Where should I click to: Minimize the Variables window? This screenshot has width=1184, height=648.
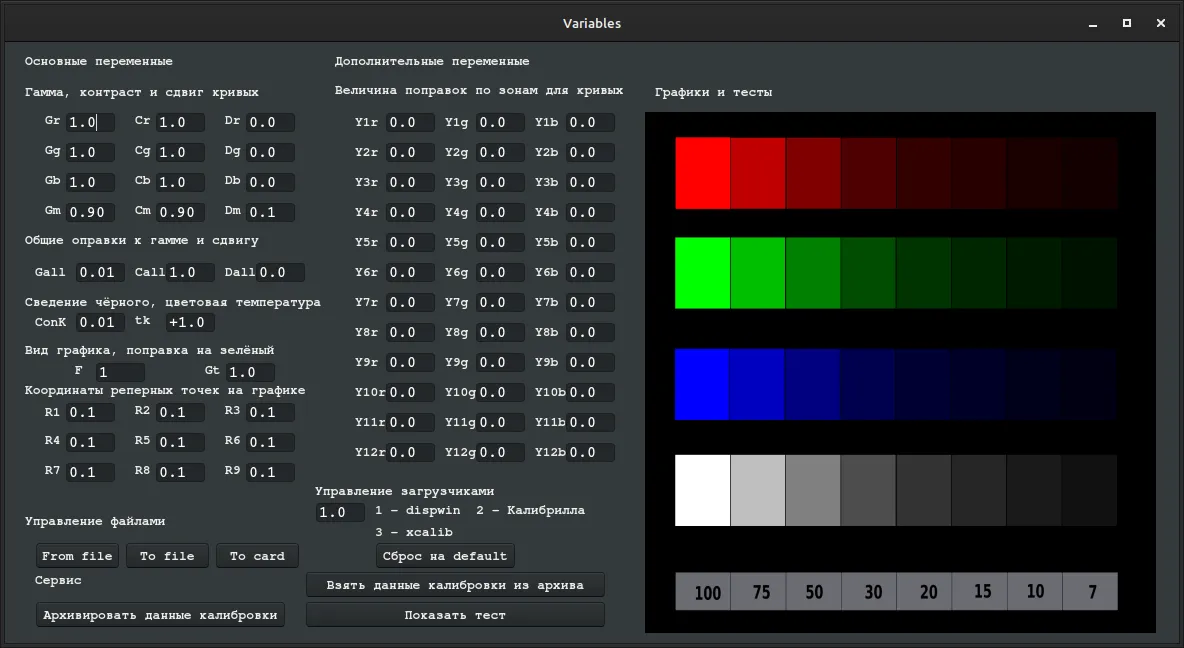pos(1093,23)
